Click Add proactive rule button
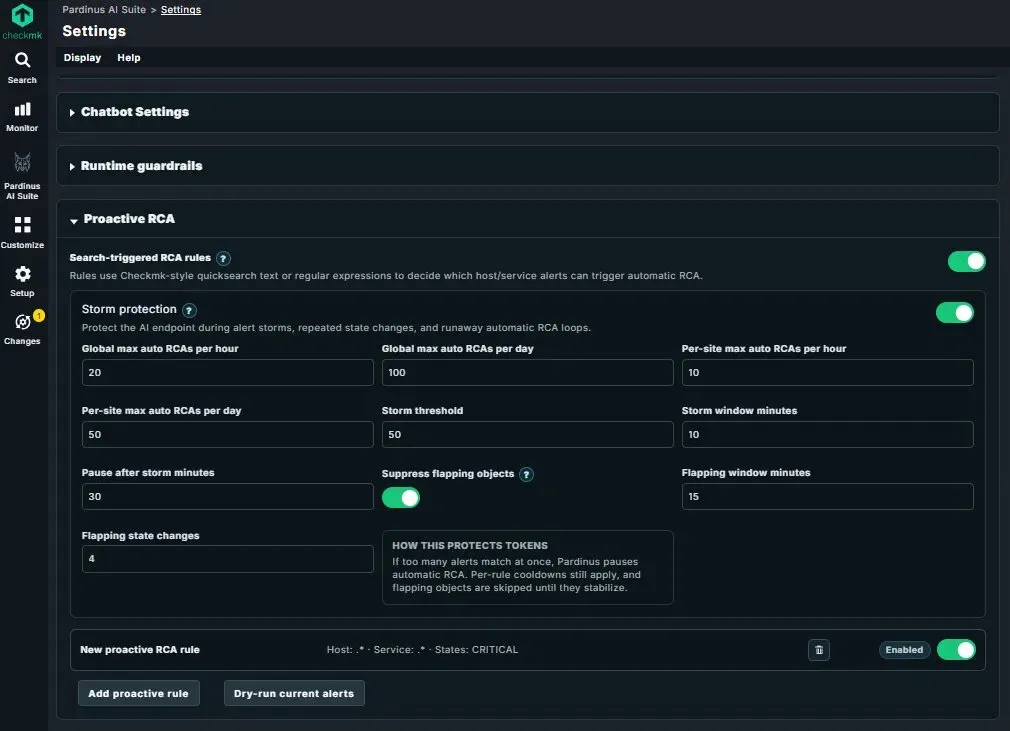The image size is (1010, 731). [x=138, y=693]
